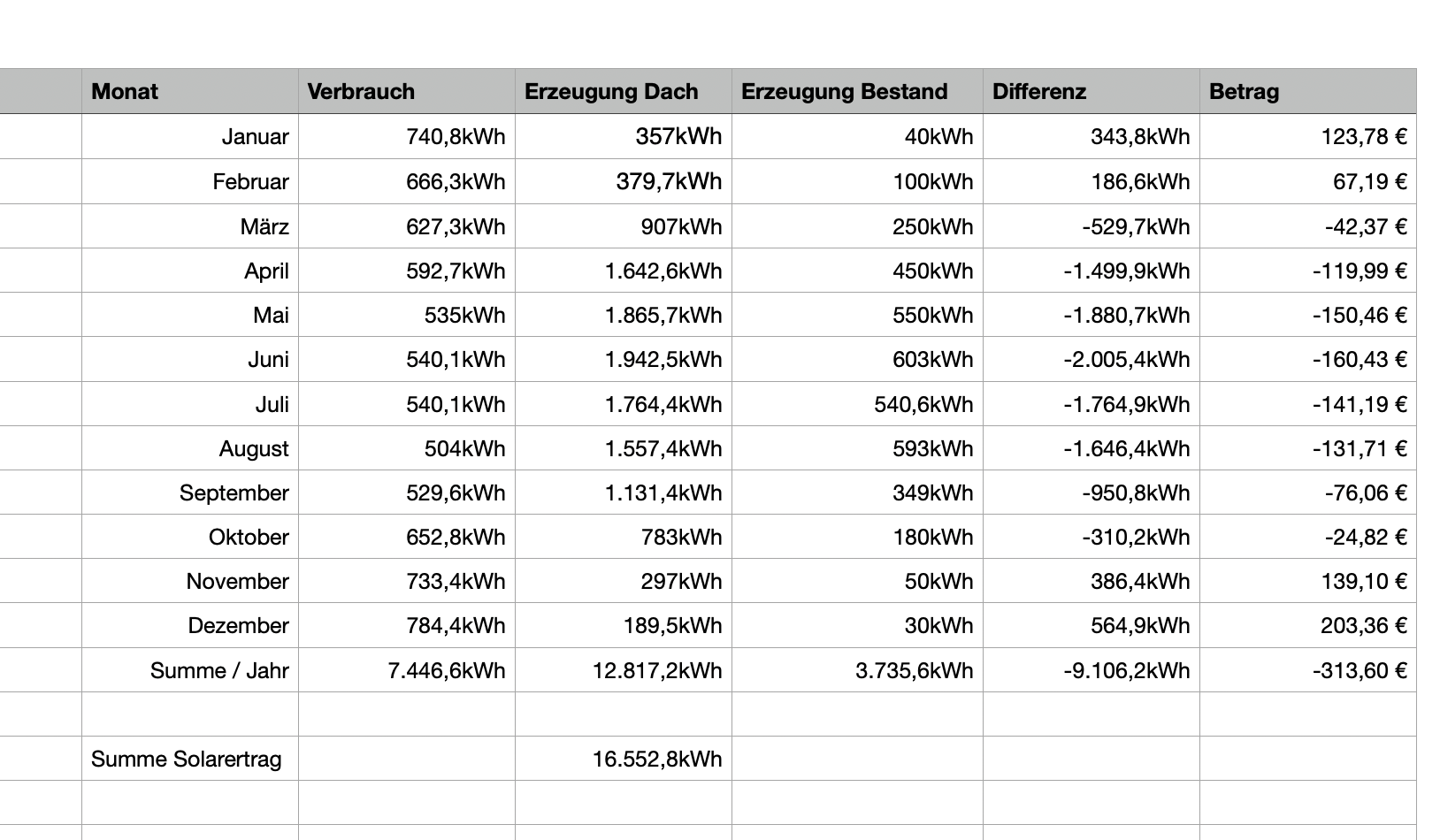1440x840 pixels.
Task: Select Juli's Erzeugung Bestand value 540,6kWh
Action: coord(856,405)
